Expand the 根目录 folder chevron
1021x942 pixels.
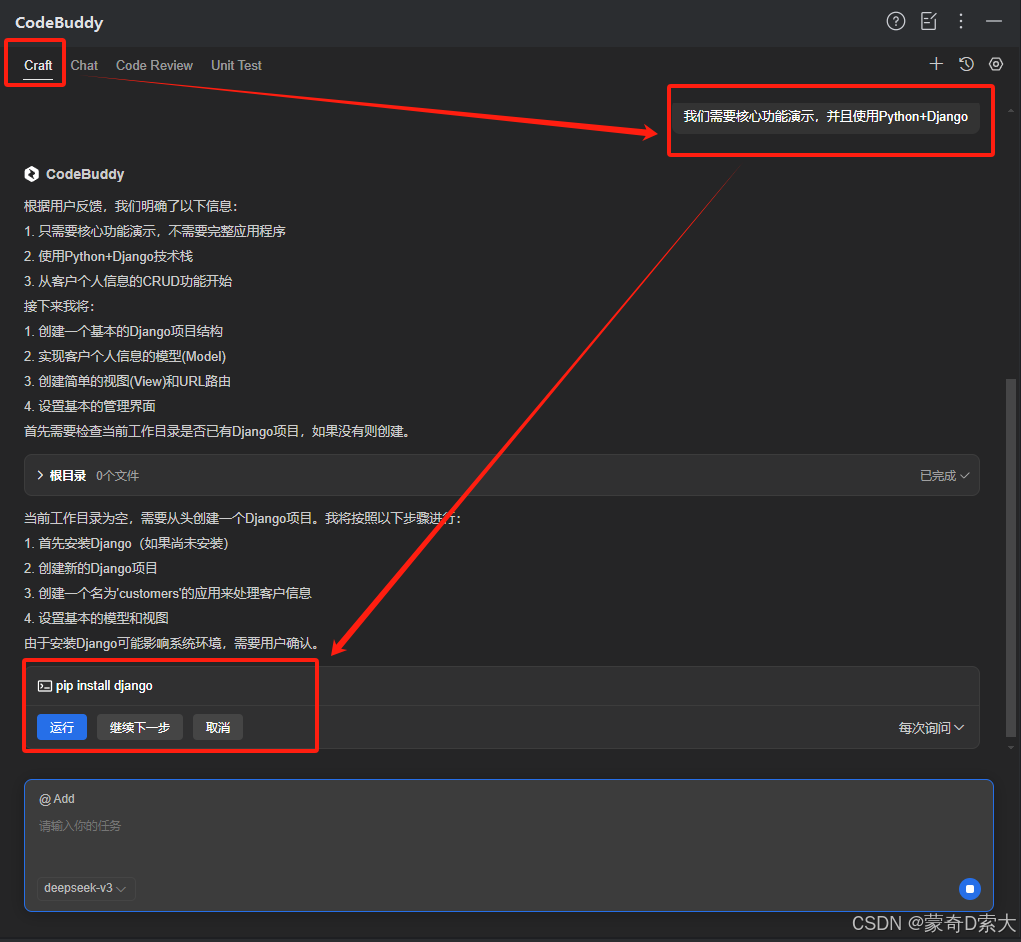pyautogui.click(x=40, y=475)
